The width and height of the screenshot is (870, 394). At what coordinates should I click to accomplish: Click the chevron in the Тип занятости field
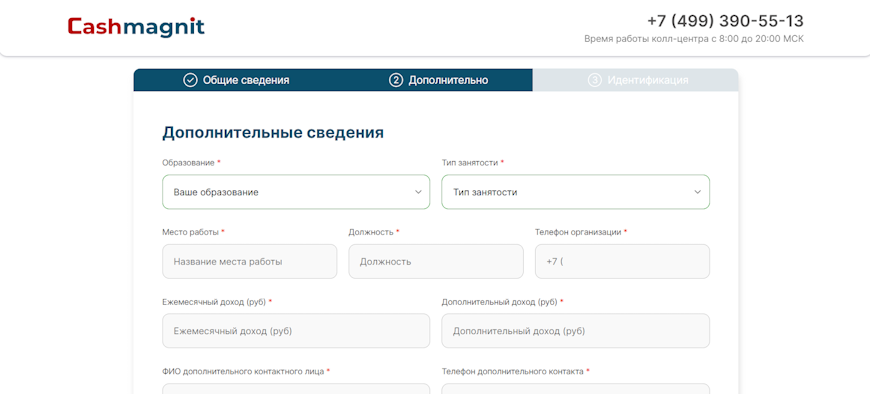pos(698,192)
